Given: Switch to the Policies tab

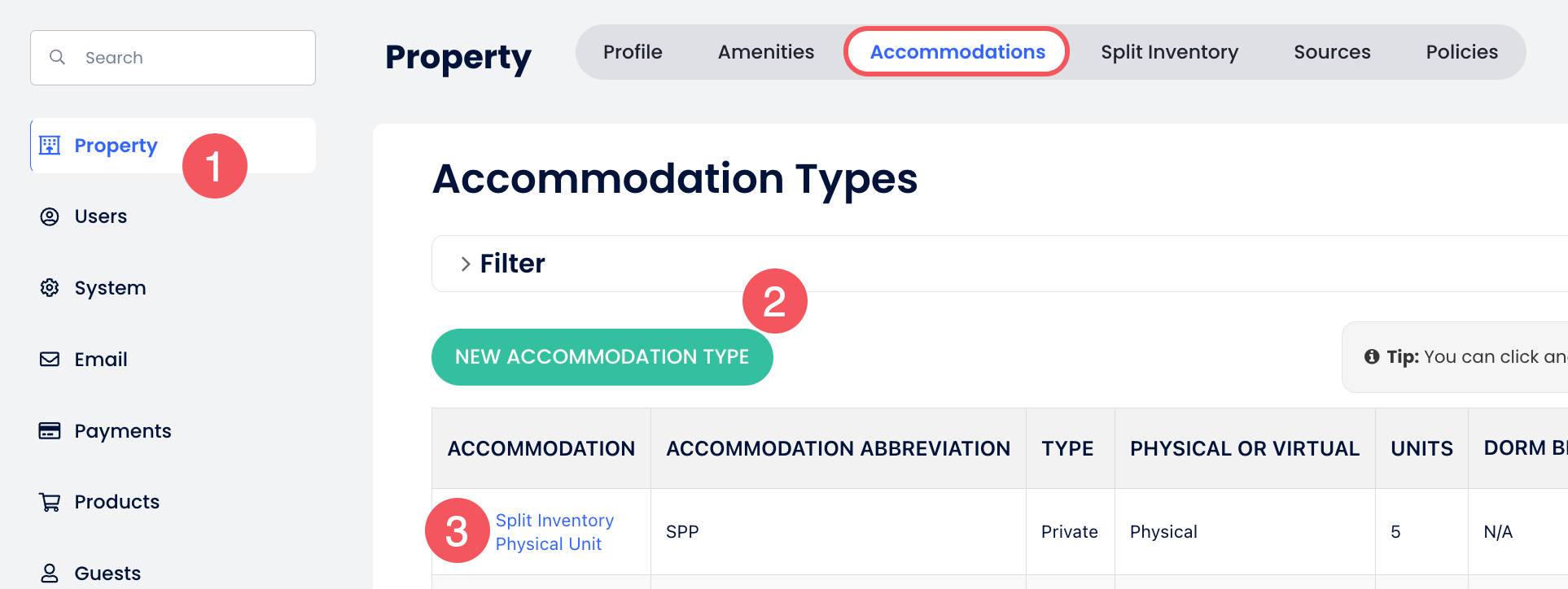Looking at the screenshot, I should click(x=1461, y=52).
